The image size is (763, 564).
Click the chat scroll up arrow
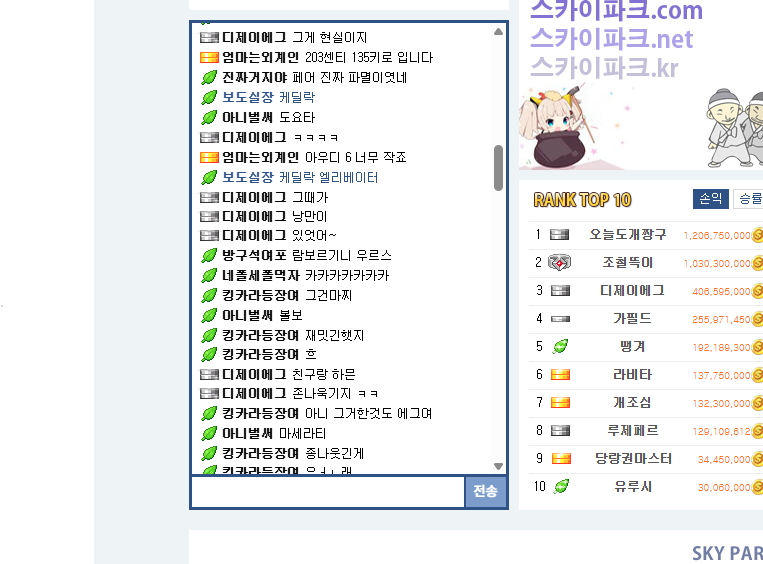pyautogui.click(x=498, y=32)
